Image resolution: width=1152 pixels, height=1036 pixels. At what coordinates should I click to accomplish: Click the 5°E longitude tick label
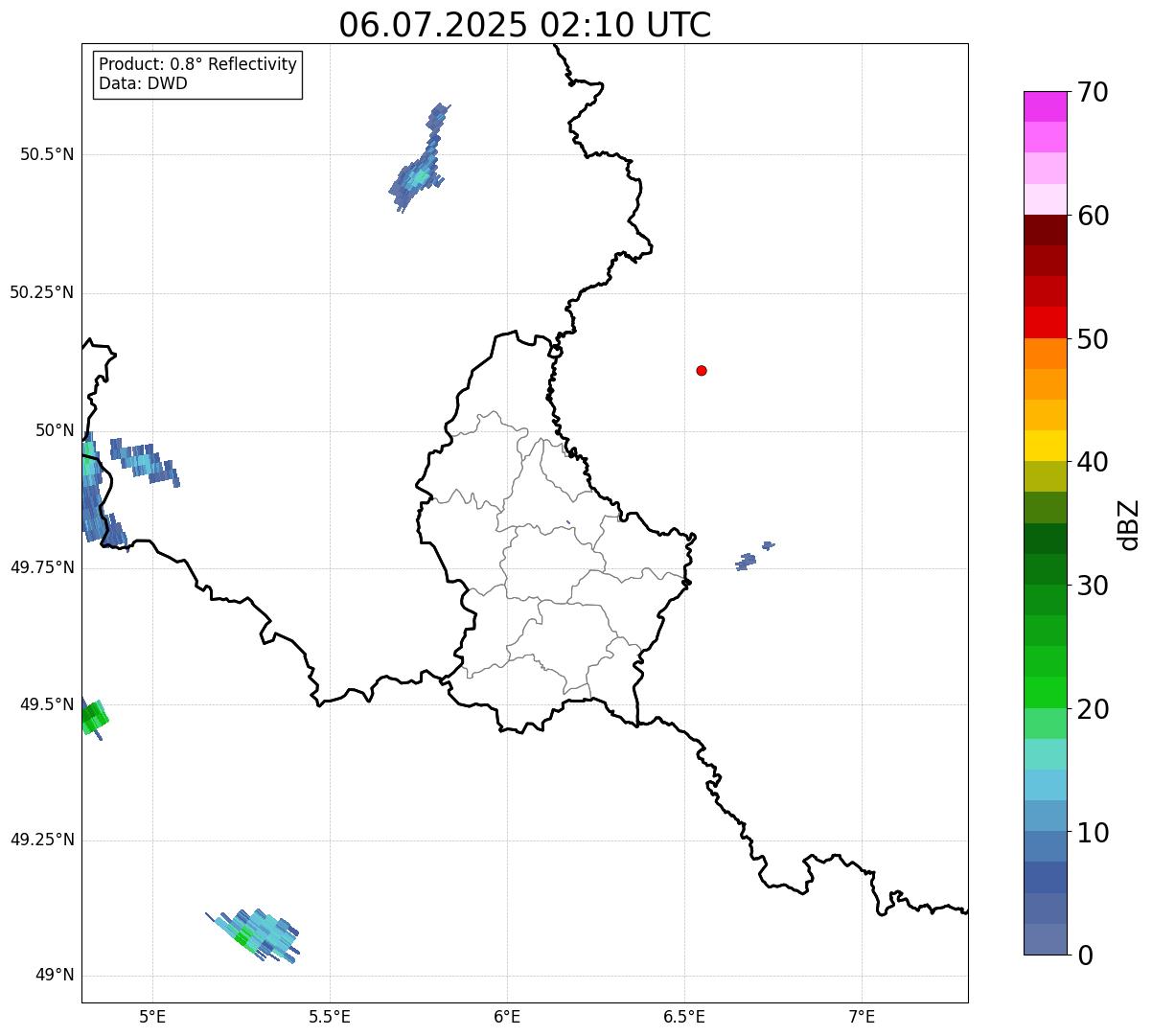[152, 1016]
